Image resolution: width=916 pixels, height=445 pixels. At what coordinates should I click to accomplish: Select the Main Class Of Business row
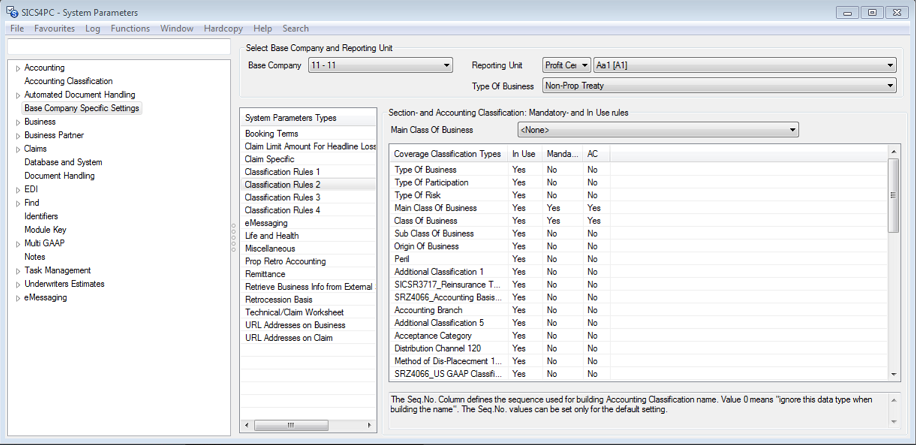(x=435, y=208)
